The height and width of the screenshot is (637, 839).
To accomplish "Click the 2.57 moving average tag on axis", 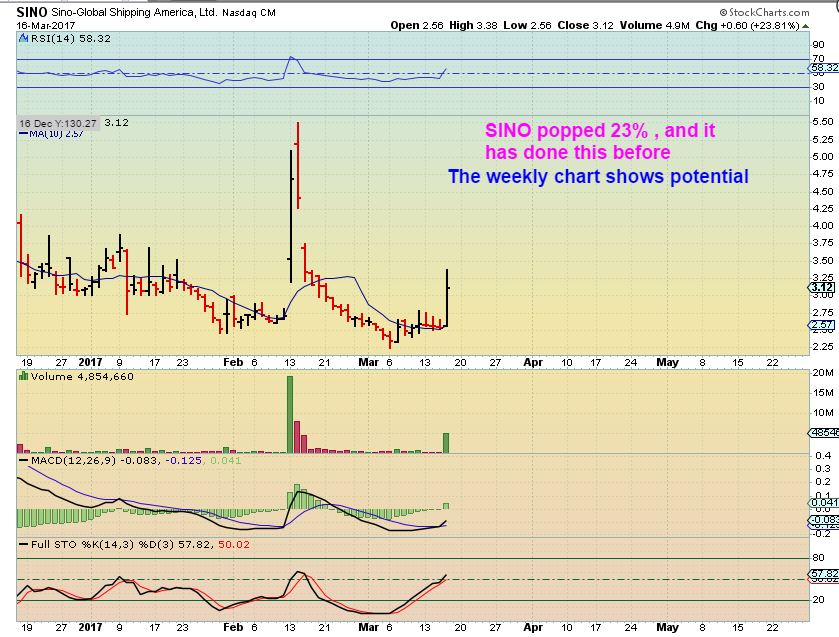I will point(822,324).
